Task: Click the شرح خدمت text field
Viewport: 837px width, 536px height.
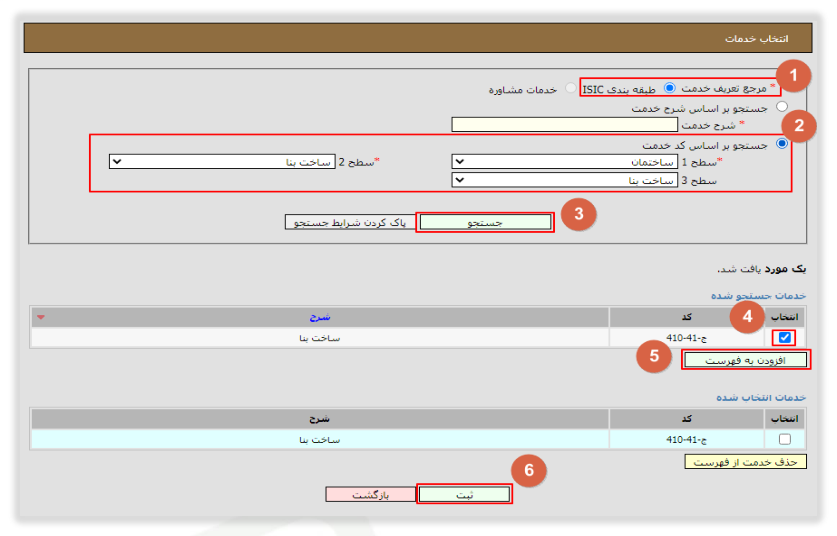Action: (564, 124)
